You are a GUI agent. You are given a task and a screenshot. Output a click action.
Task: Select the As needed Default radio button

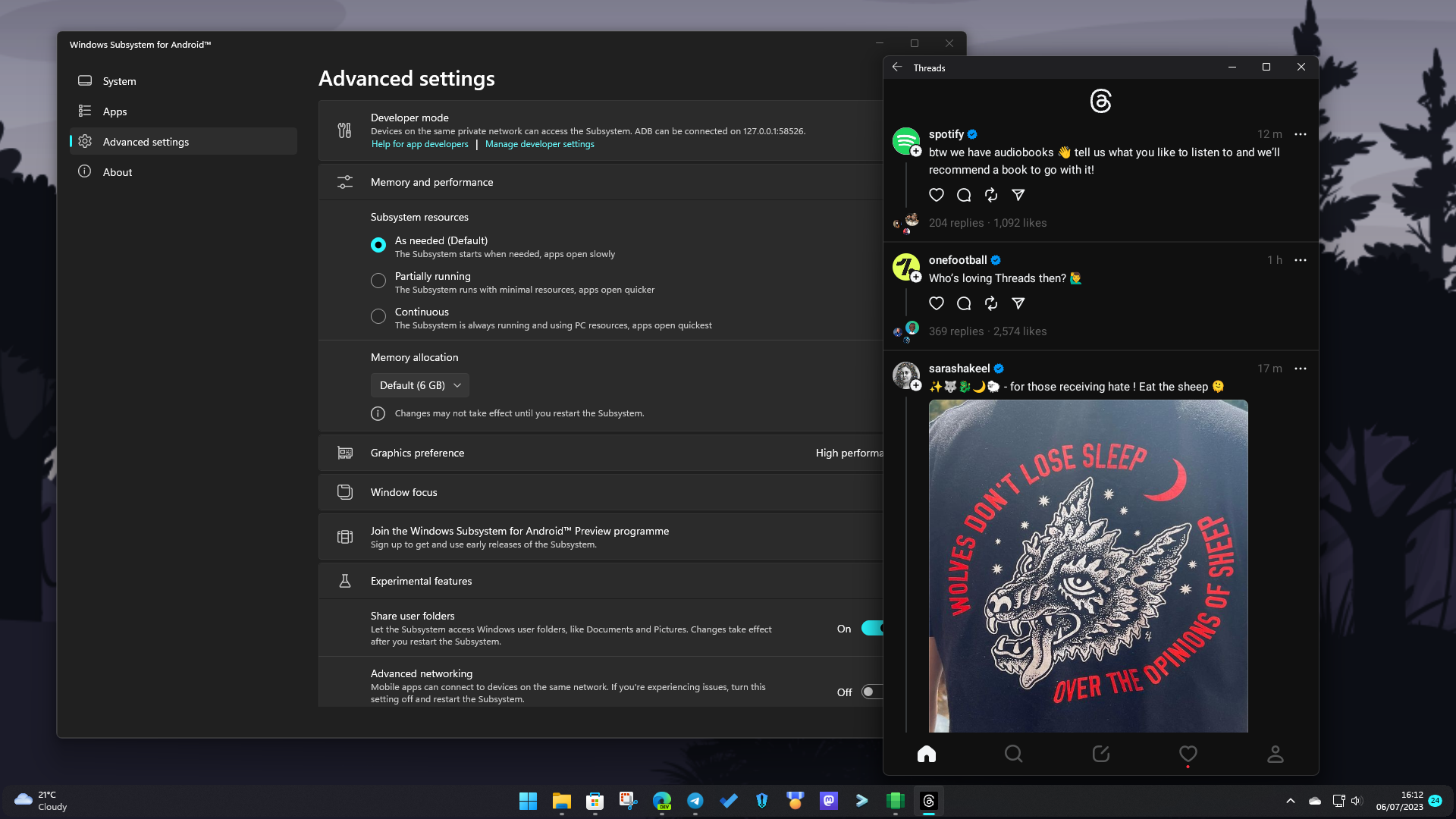click(x=378, y=244)
